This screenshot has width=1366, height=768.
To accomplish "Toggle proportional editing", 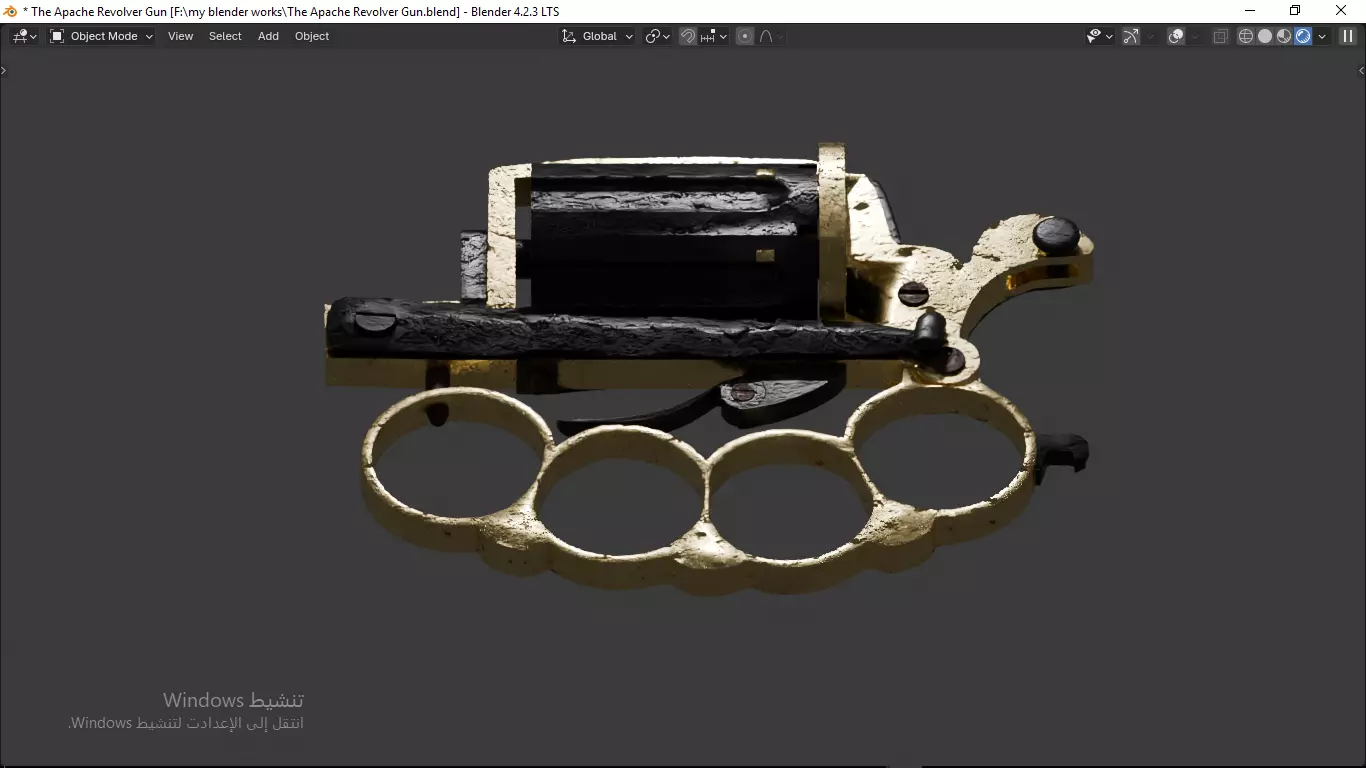I will click(745, 36).
